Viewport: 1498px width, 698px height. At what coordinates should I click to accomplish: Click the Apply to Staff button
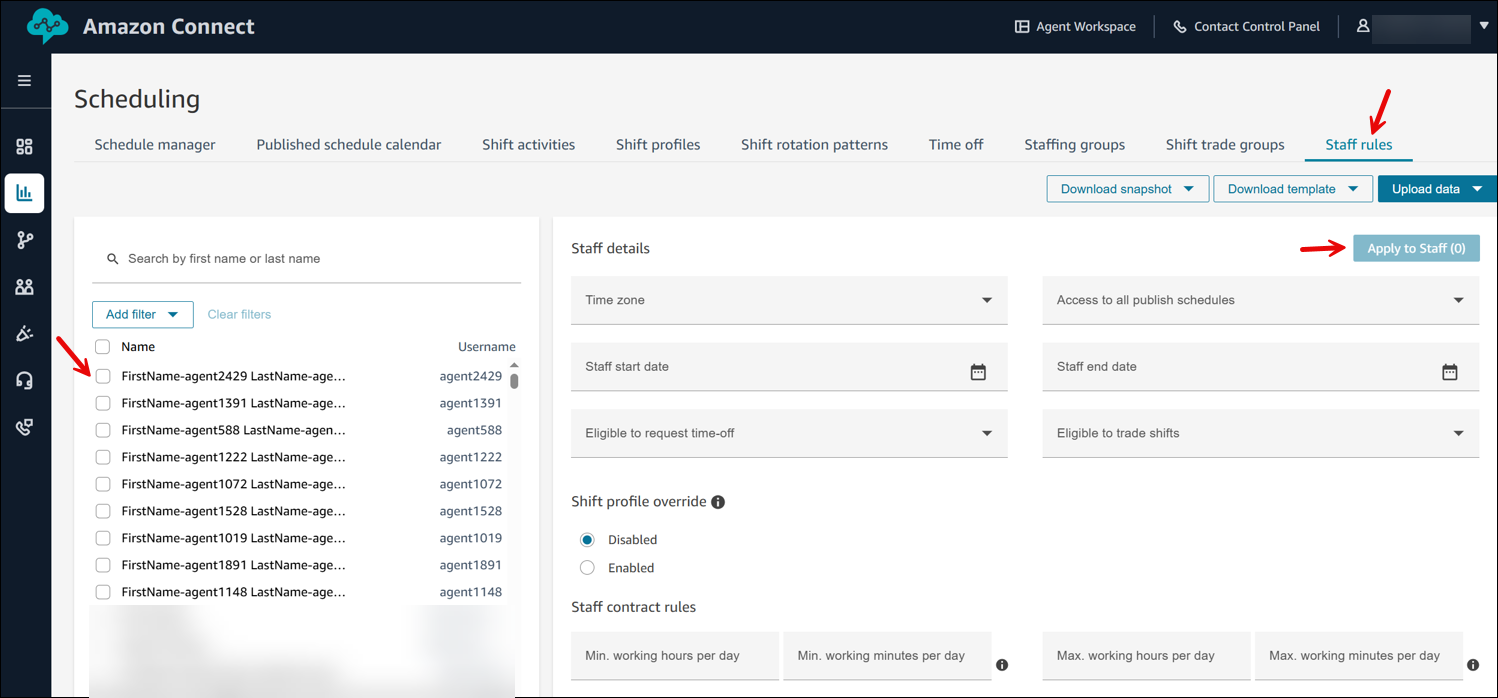pyautogui.click(x=1415, y=249)
